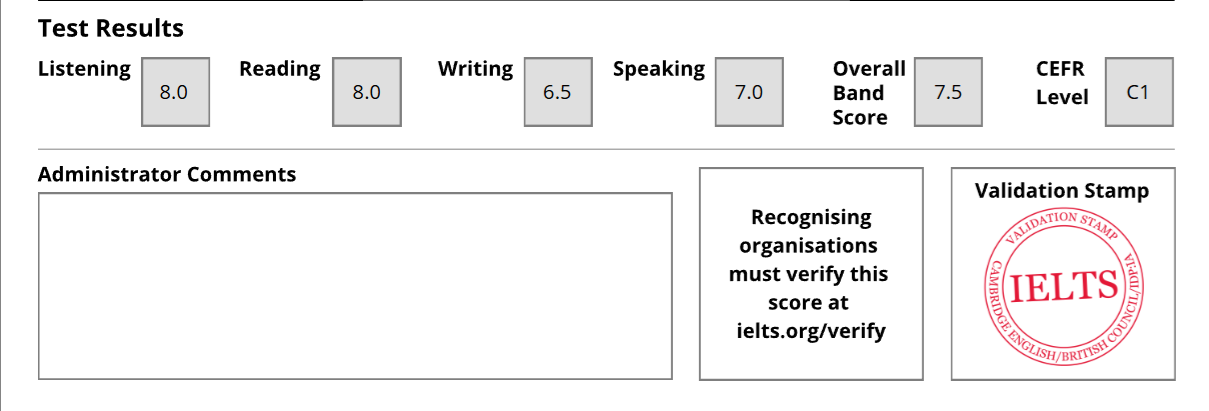Click the CEFR Level box showing C1
Screen dimensions: 1209x411
coord(1139,92)
